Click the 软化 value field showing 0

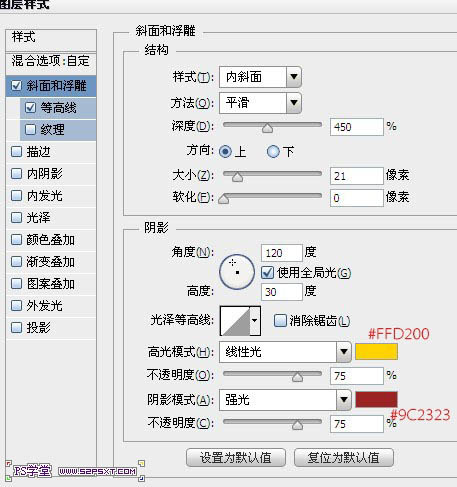tap(357, 198)
